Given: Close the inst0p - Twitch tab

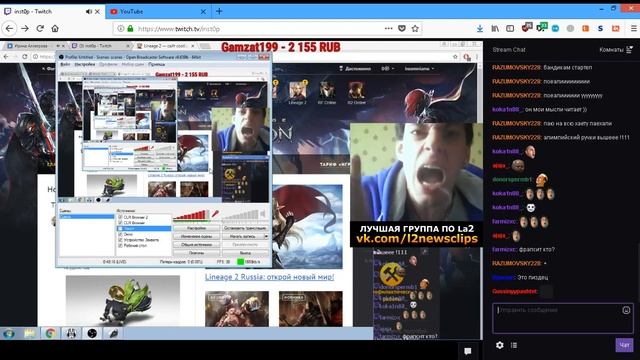Looking at the screenshot, I should (x=97, y=12).
